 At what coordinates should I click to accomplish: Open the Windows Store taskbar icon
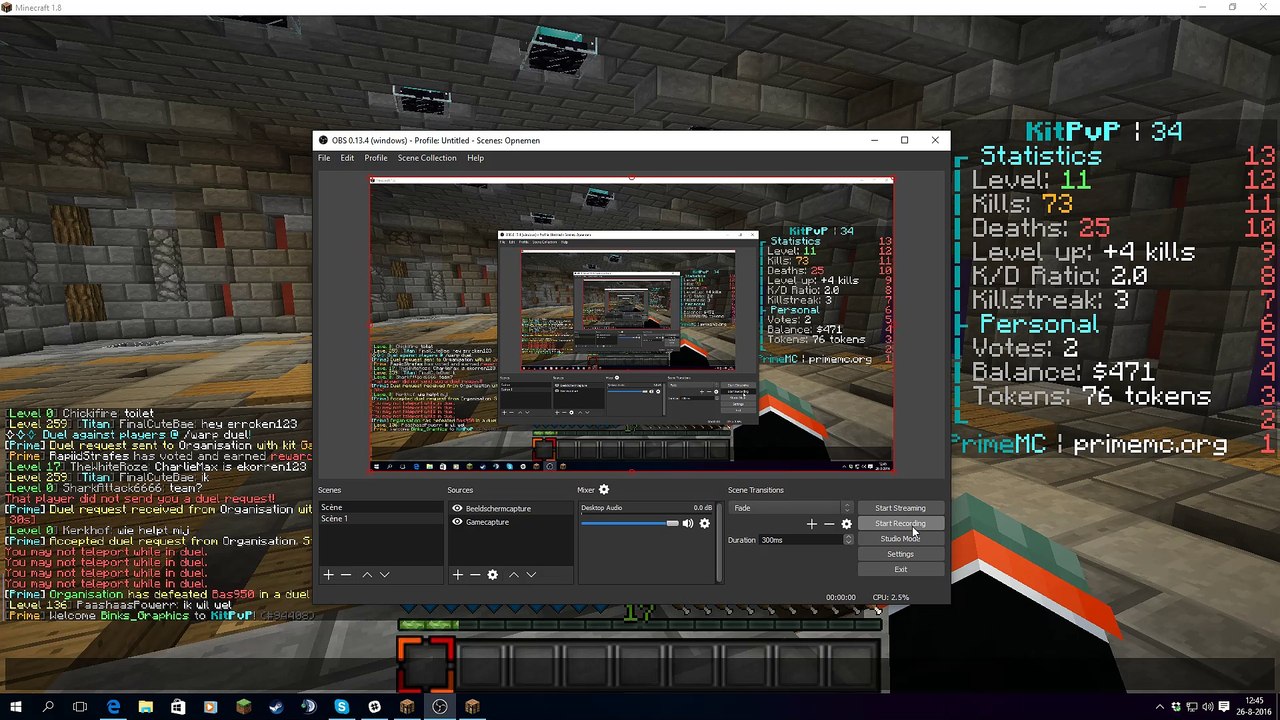click(x=178, y=707)
